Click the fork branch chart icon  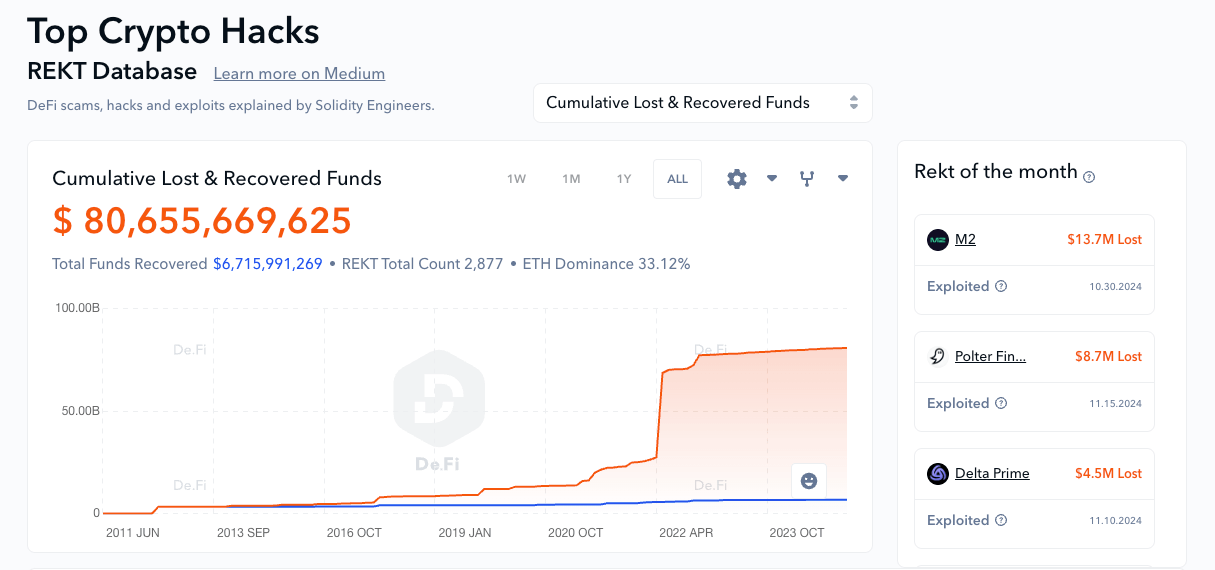coord(807,179)
